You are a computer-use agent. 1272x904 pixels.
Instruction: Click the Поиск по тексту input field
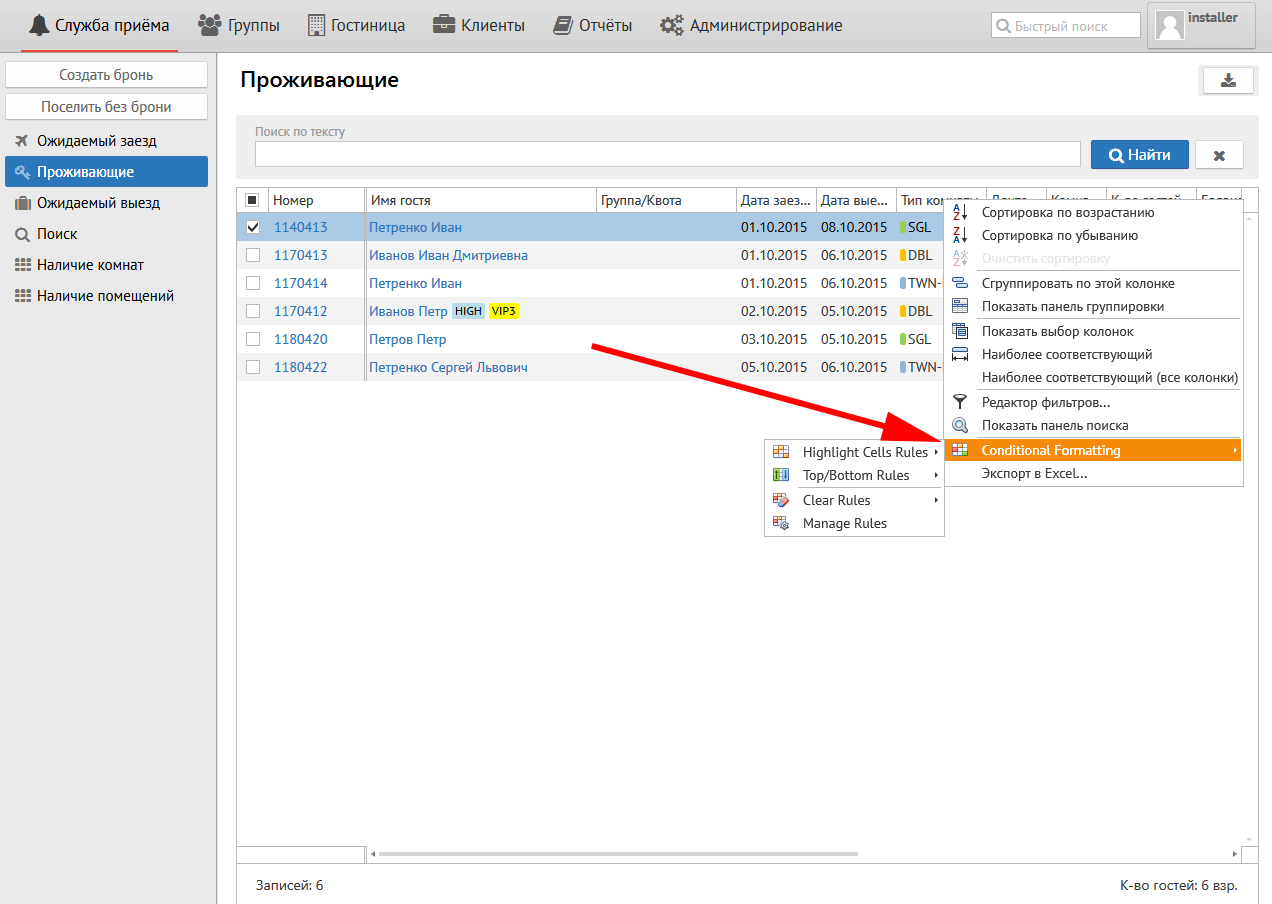coord(667,154)
